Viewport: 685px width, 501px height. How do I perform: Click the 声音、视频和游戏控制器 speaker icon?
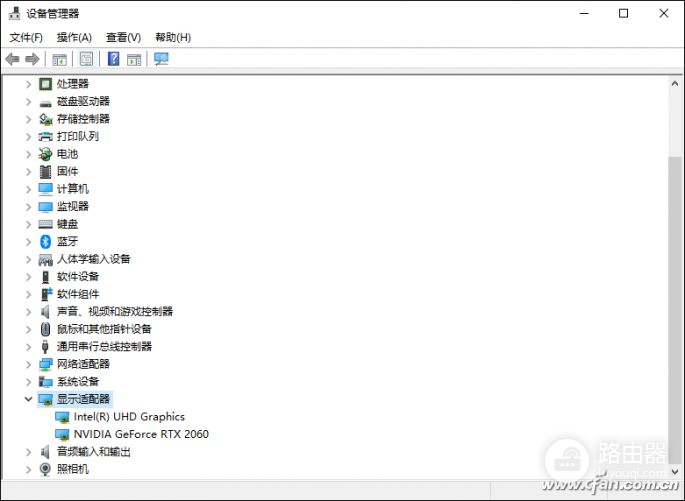pyautogui.click(x=45, y=311)
